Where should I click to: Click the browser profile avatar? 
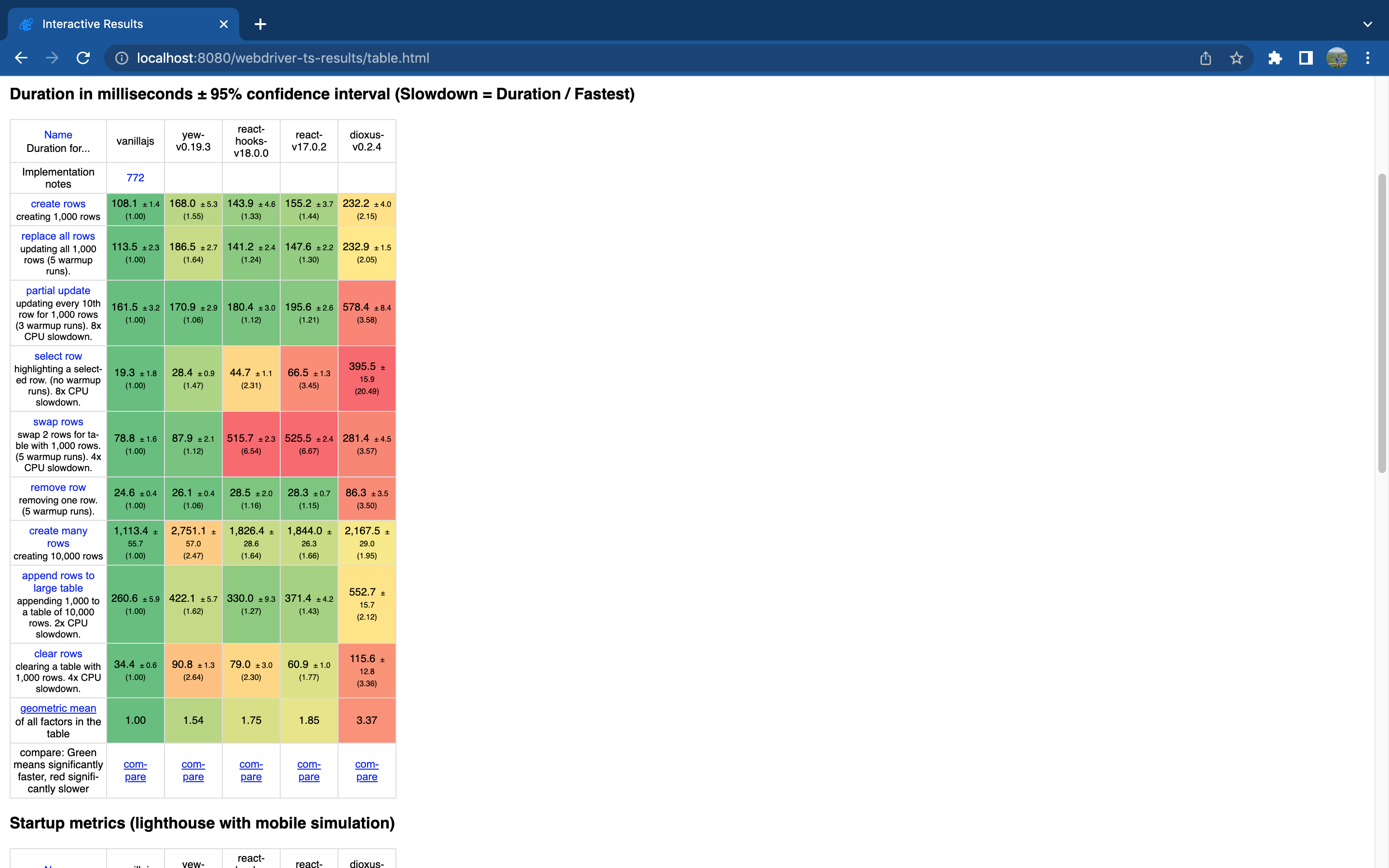[1337, 57]
